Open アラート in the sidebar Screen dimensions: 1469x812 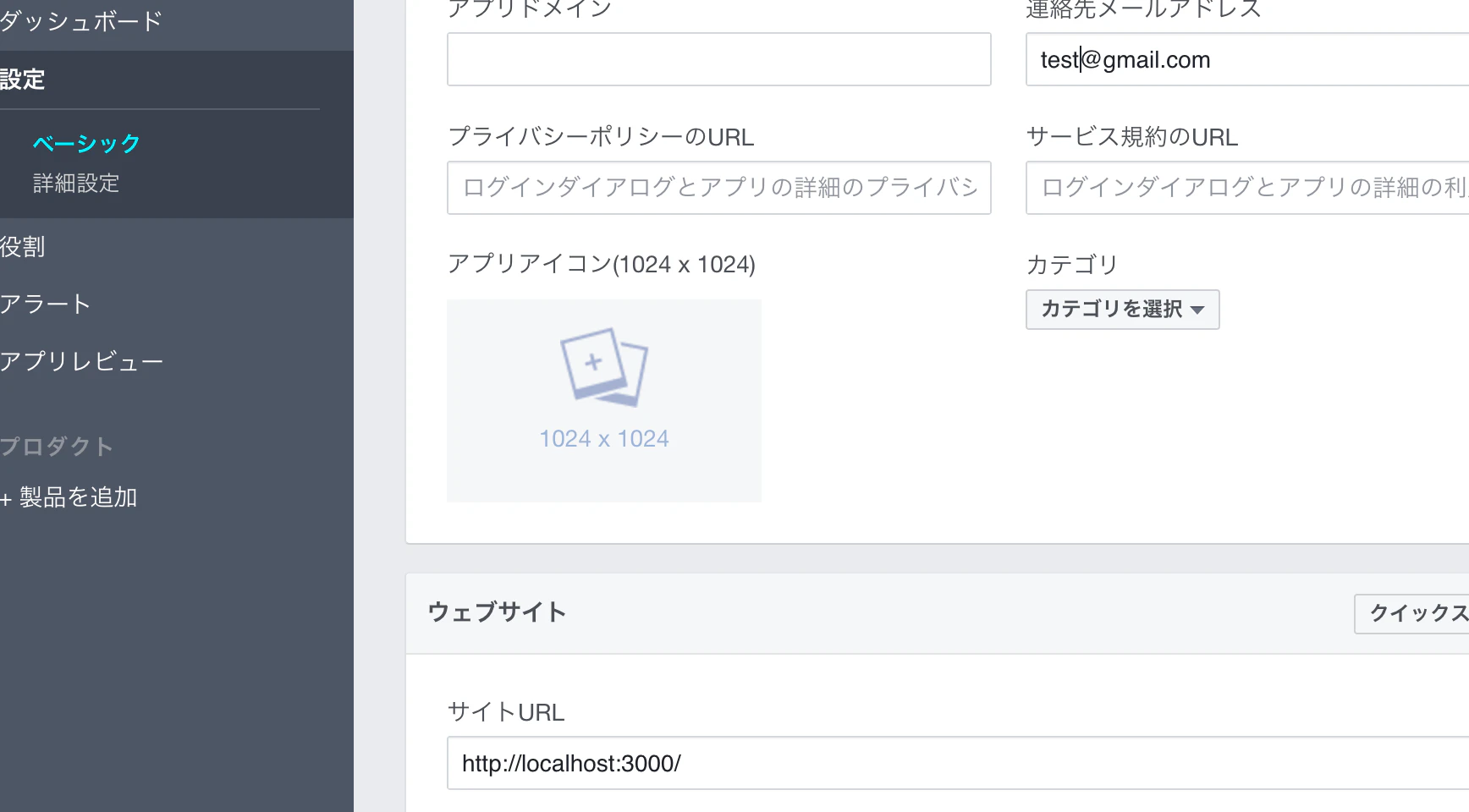[x=46, y=304]
